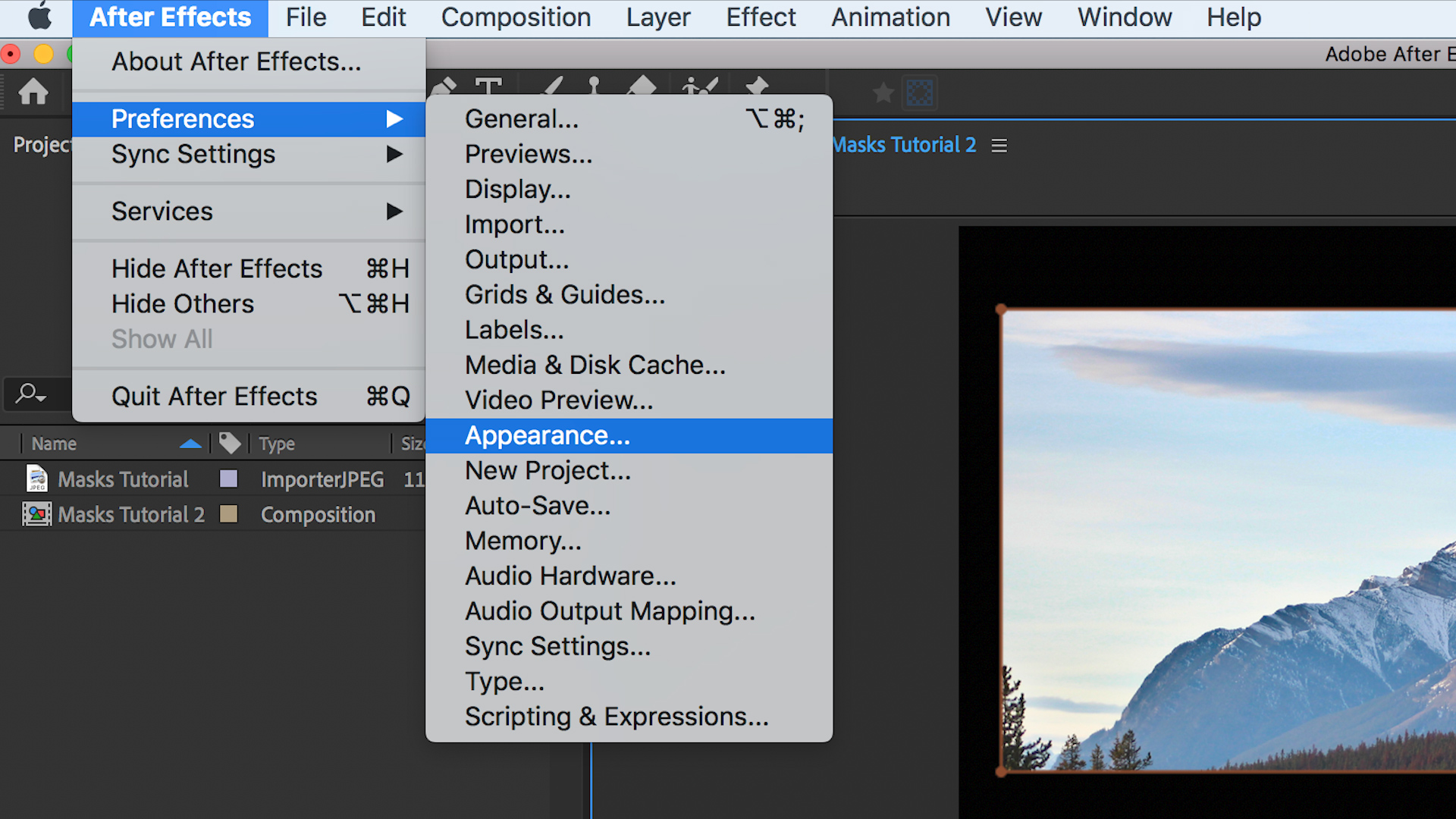Click the lavender label swatch for Masks Tutorial

click(228, 479)
